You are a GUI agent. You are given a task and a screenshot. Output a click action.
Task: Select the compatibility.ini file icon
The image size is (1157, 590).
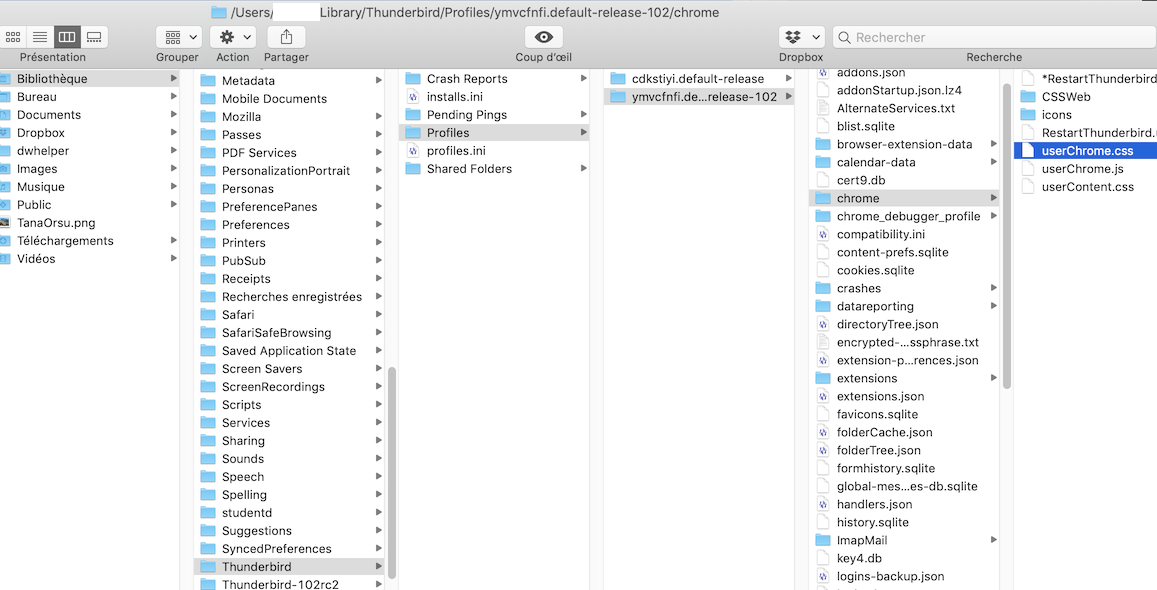pyautogui.click(x=823, y=235)
